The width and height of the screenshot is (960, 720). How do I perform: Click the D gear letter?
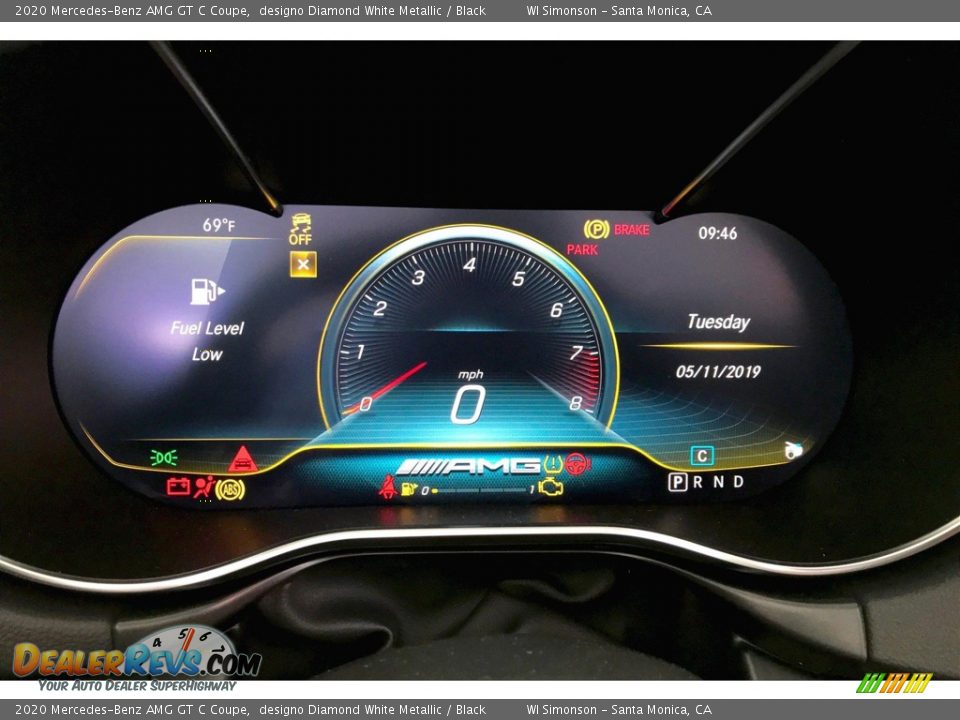(739, 482)
